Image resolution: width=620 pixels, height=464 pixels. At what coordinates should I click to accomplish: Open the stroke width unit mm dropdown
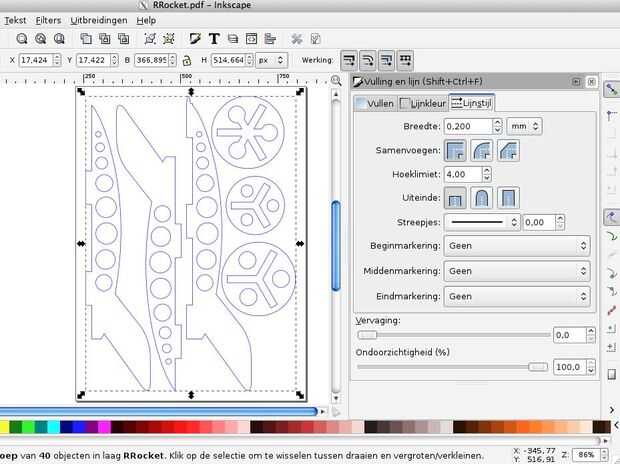(x=524, y=126)
